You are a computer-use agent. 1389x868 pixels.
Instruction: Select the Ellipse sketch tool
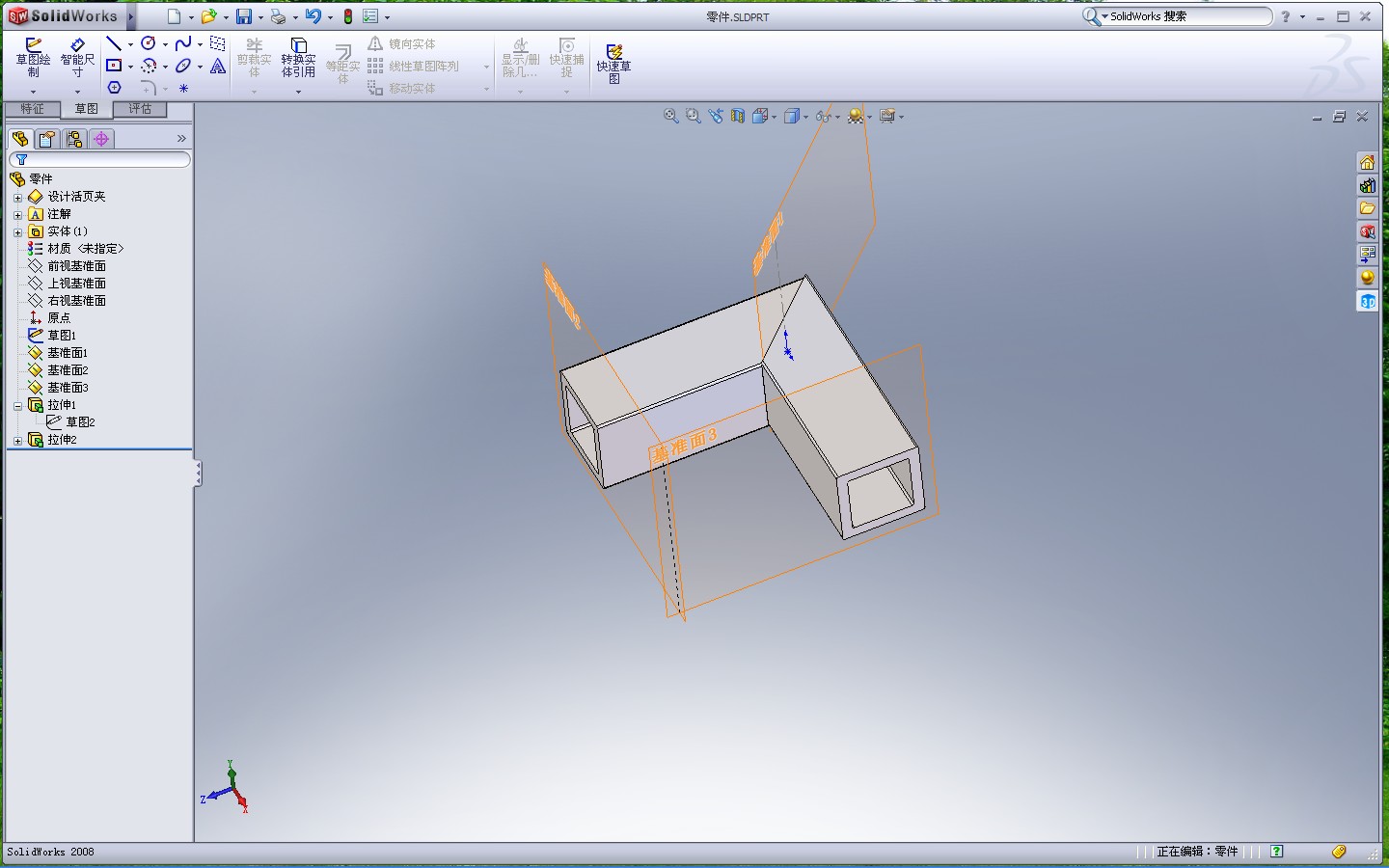point(183,66)
